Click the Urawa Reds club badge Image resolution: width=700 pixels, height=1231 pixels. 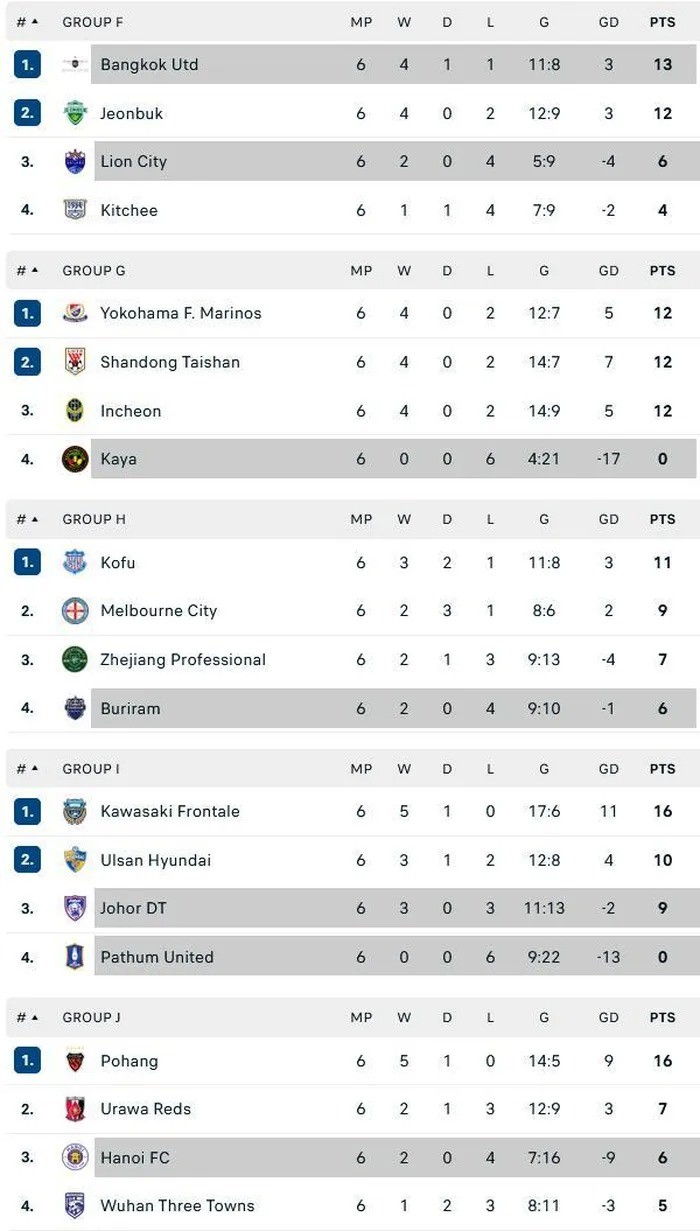tap(75, 1108)
